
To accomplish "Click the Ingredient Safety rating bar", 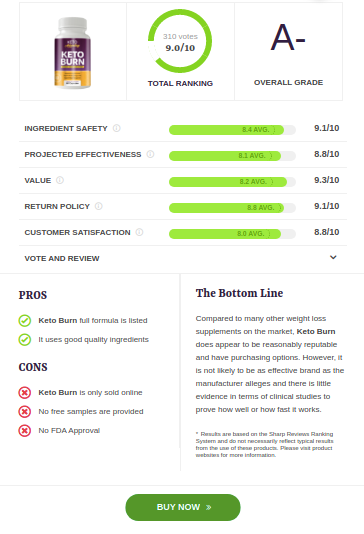I will pyautogui.click(x=232, y=130).
